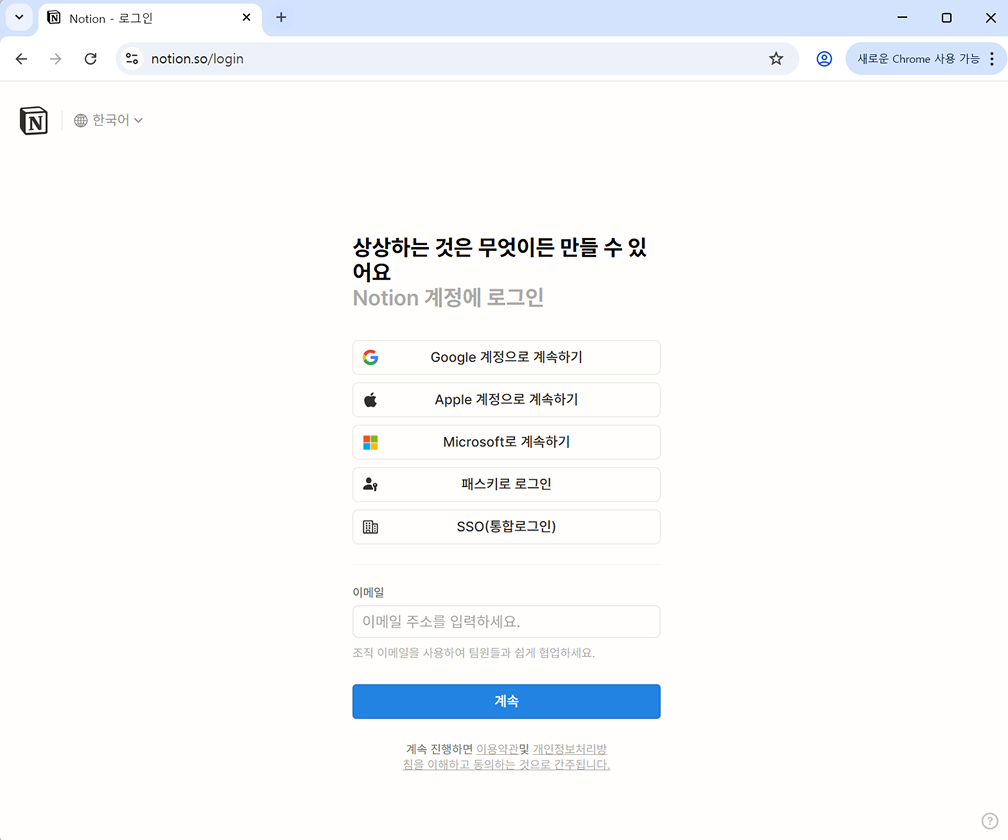Open the Chrome three-dot menu
Image resolution: width=1008 pixels, height=840 pixels.
click(x=993, y=59)
